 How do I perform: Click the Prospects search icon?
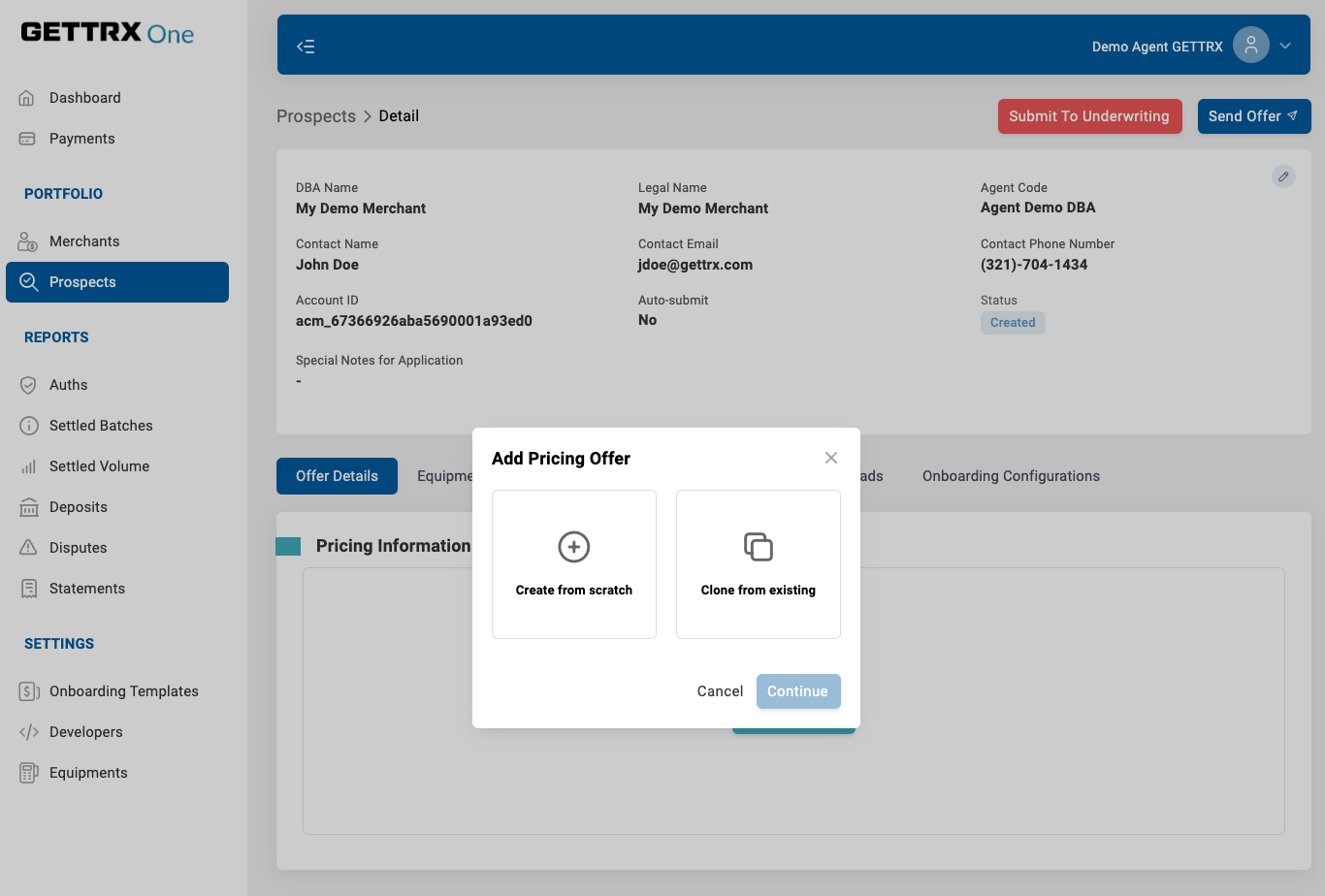(29, 282)
